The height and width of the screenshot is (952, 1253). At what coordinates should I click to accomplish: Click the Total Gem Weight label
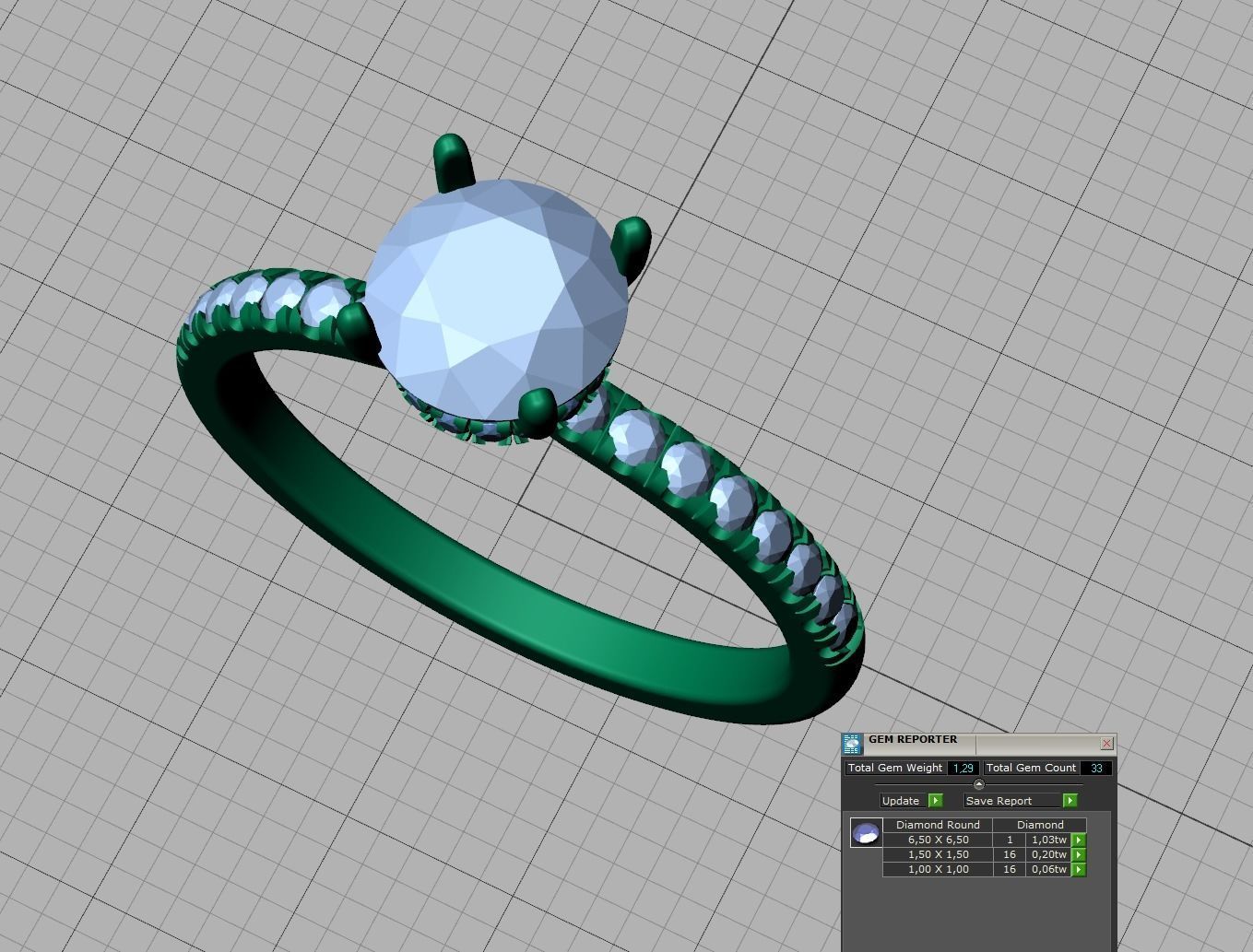[x=895, y=768]
